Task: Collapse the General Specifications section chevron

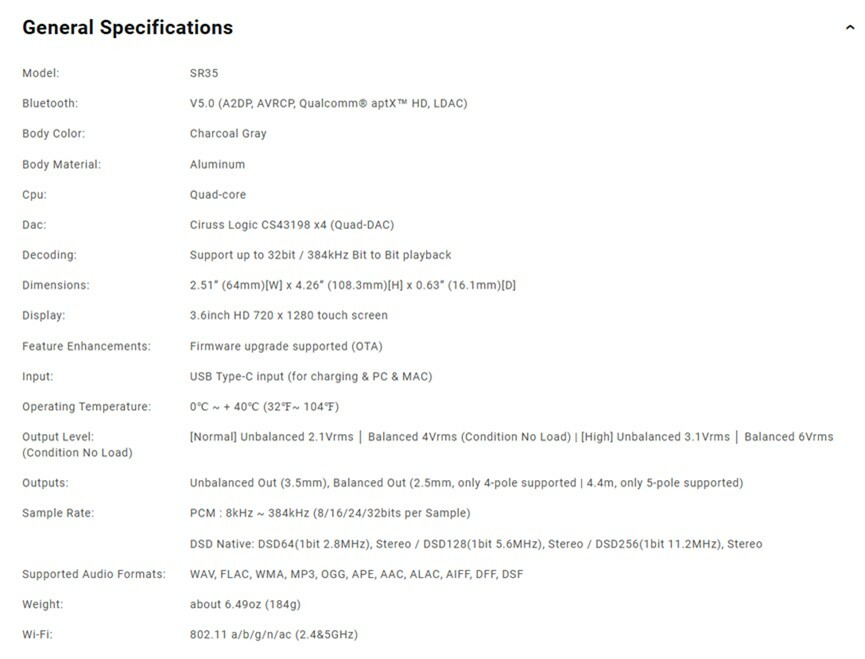Action: (850, 28)
